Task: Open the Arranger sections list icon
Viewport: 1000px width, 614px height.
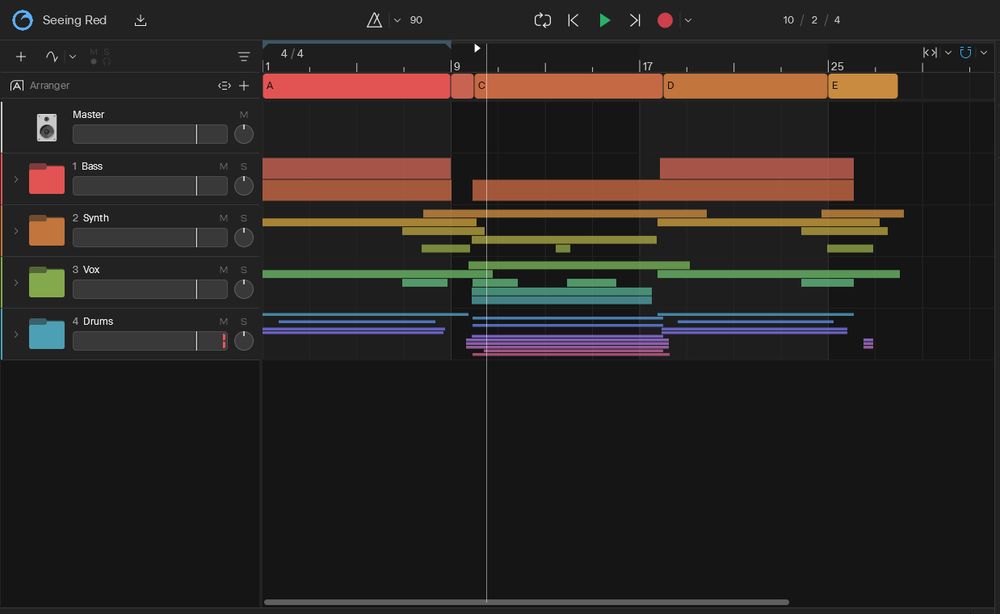Action: (224, 85)
